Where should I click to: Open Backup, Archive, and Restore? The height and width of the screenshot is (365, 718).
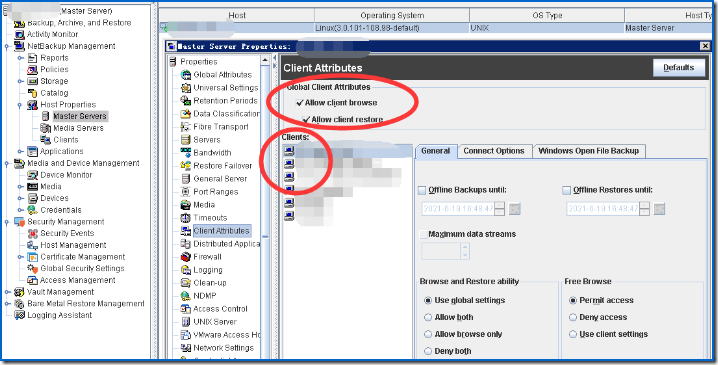coord(79,23)
